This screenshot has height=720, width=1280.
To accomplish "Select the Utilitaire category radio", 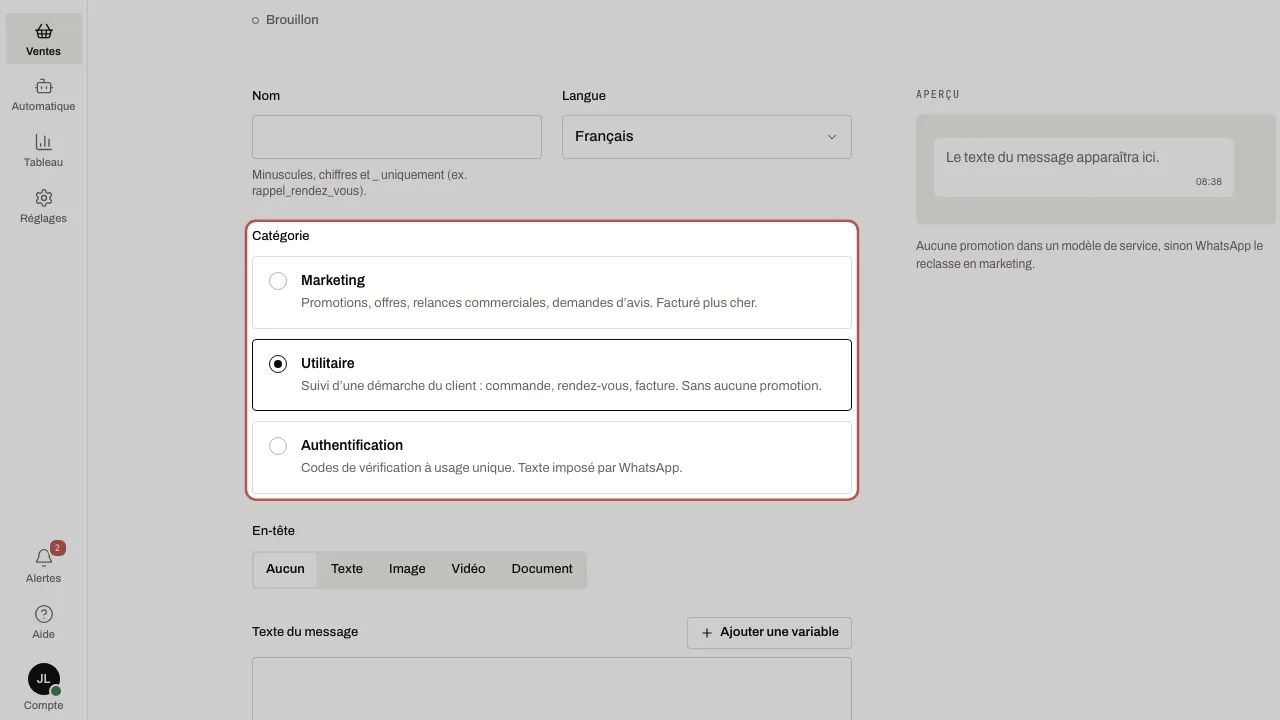I will [x=278, y=364].
